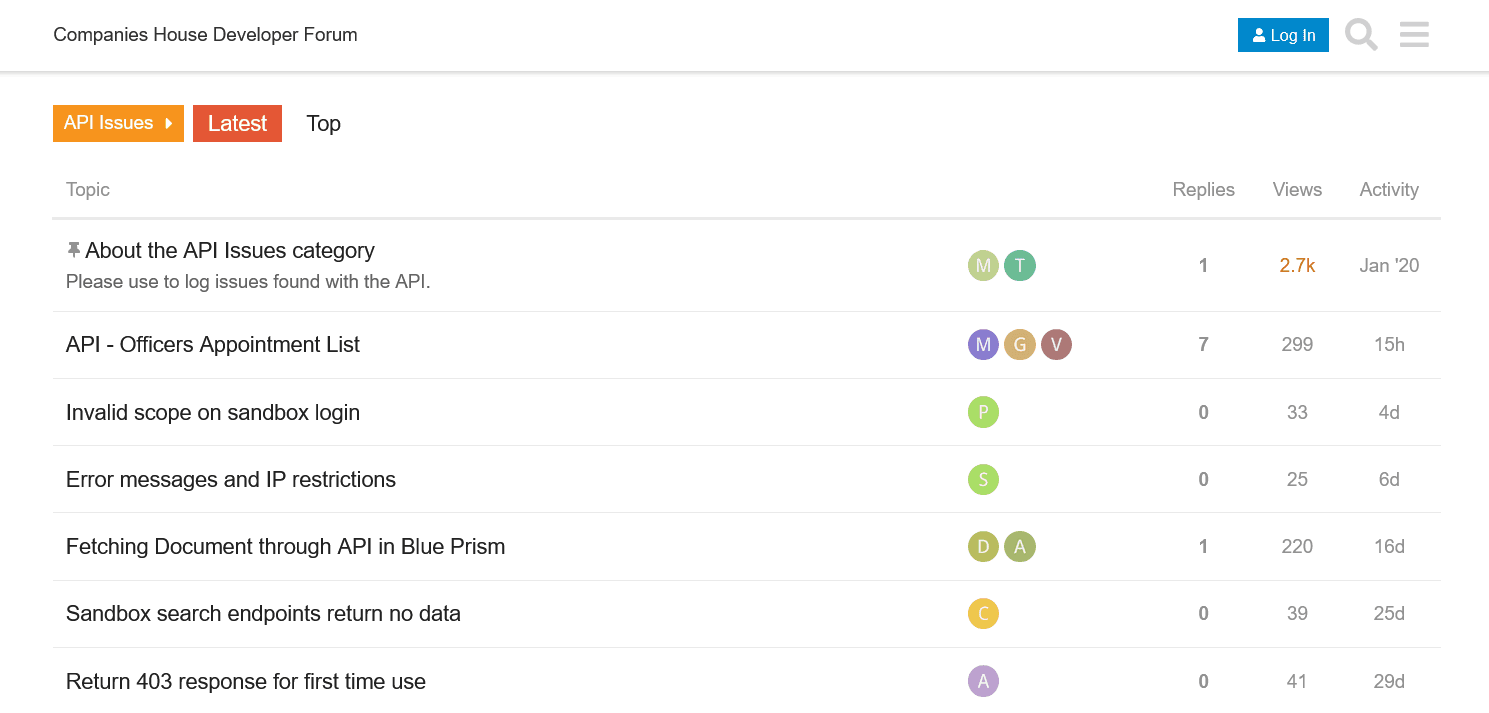
Task: Open Companies House Developer Forum home link
Action: (205, 35)
